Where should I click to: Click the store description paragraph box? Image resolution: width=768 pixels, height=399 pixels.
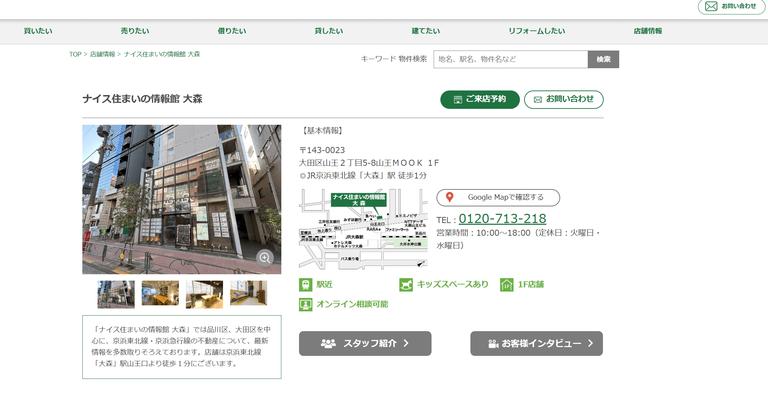(182, 347)
